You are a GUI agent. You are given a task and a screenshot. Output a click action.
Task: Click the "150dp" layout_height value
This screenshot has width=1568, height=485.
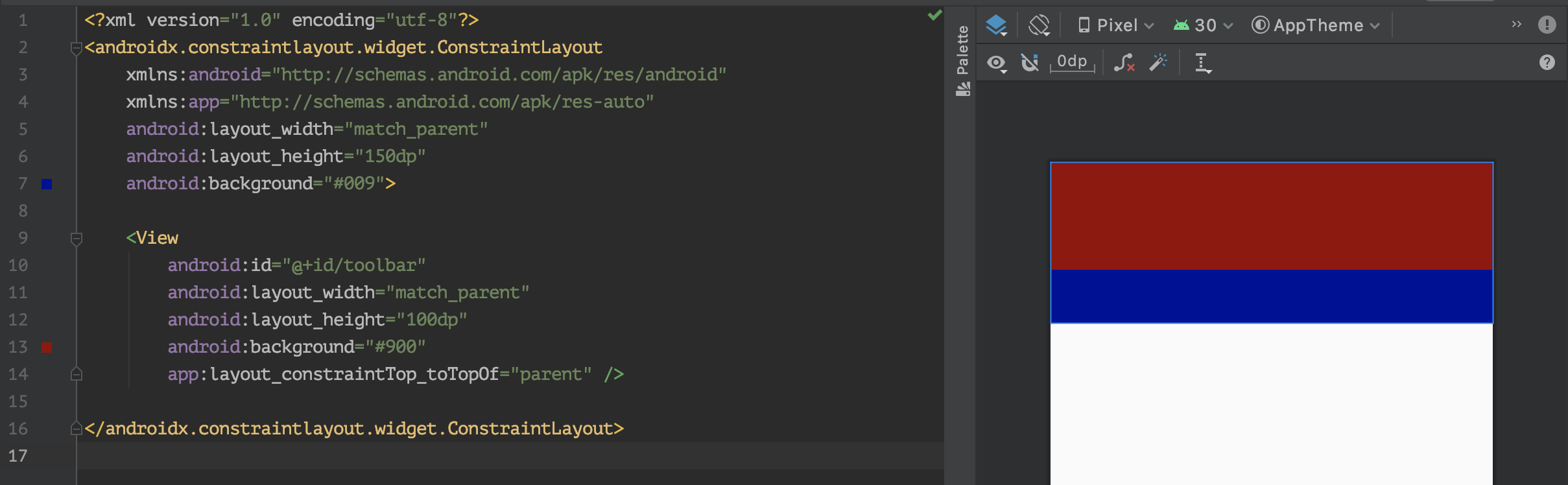[390, 156]
